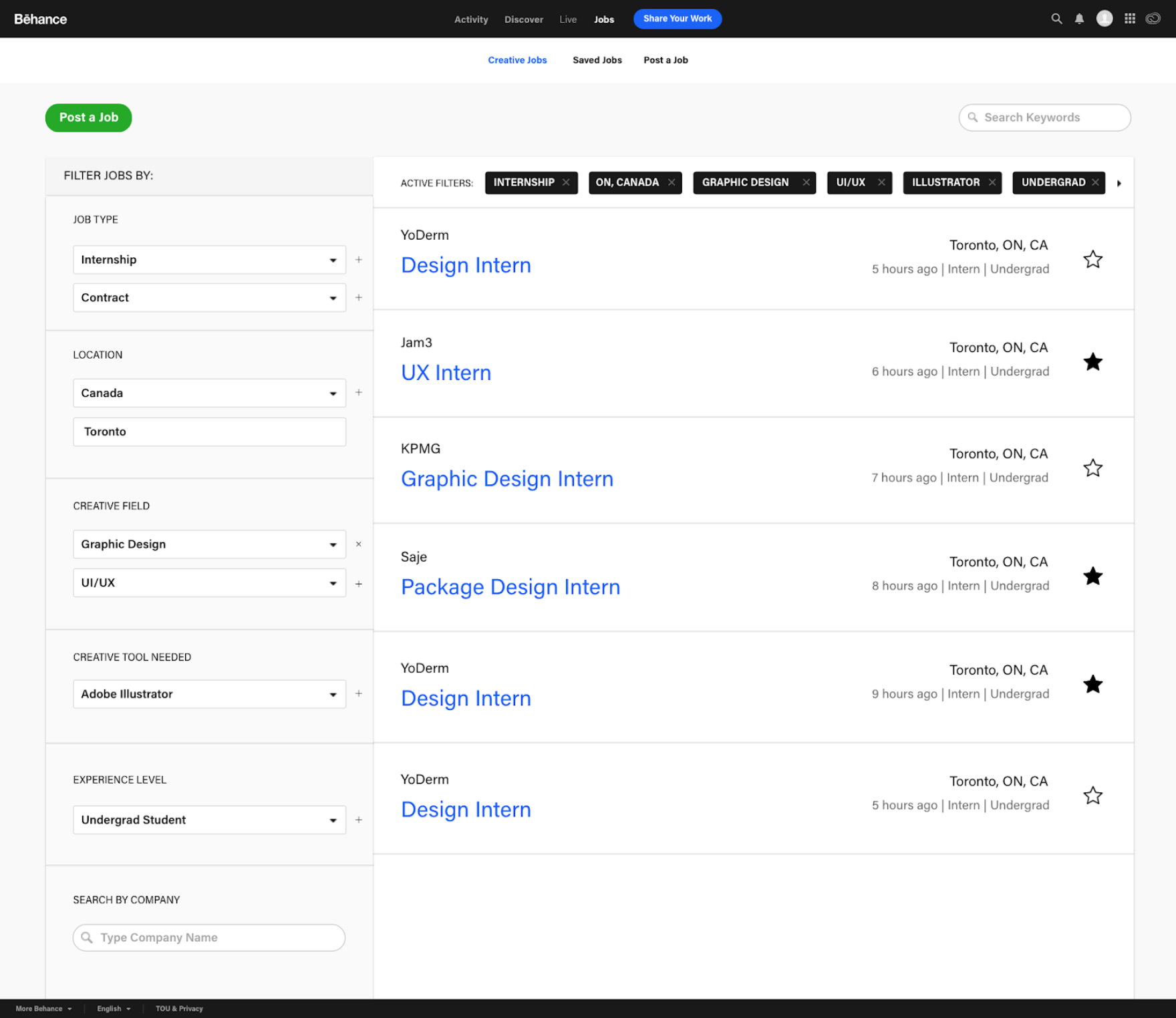Unsave the YoDerm 9 hours ago job
The image size is (1176, 1018).
(1092, 684)
